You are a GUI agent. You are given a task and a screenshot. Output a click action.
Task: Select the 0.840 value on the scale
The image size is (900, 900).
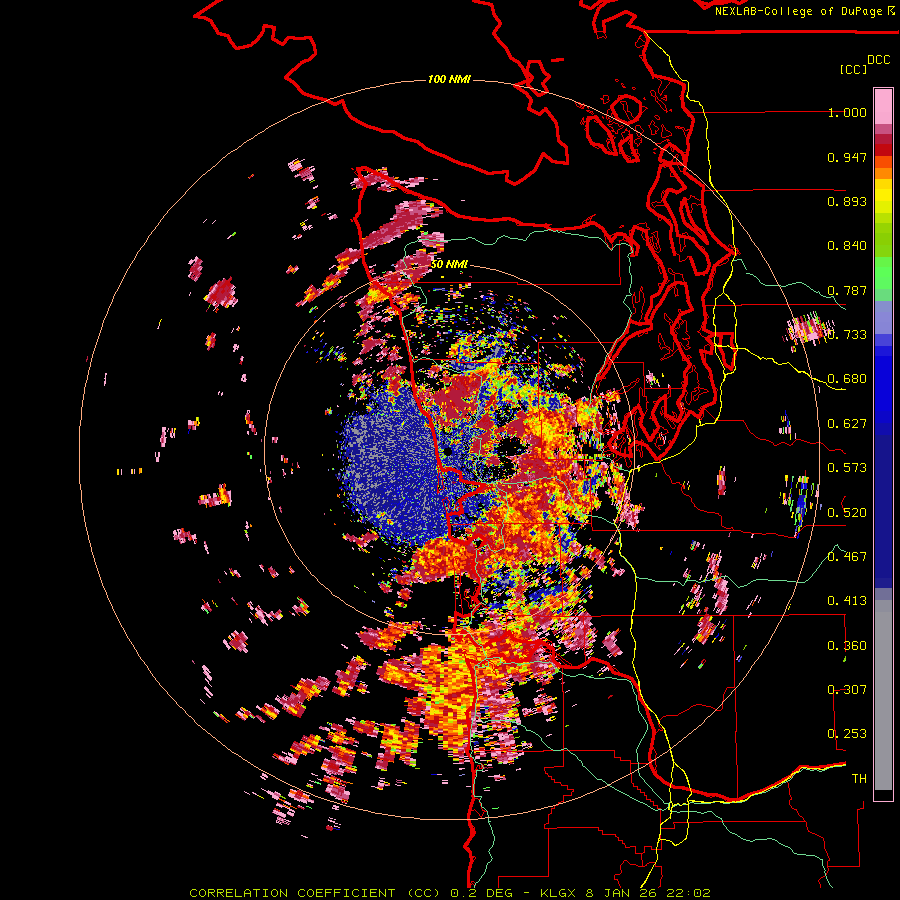(847, 246)
